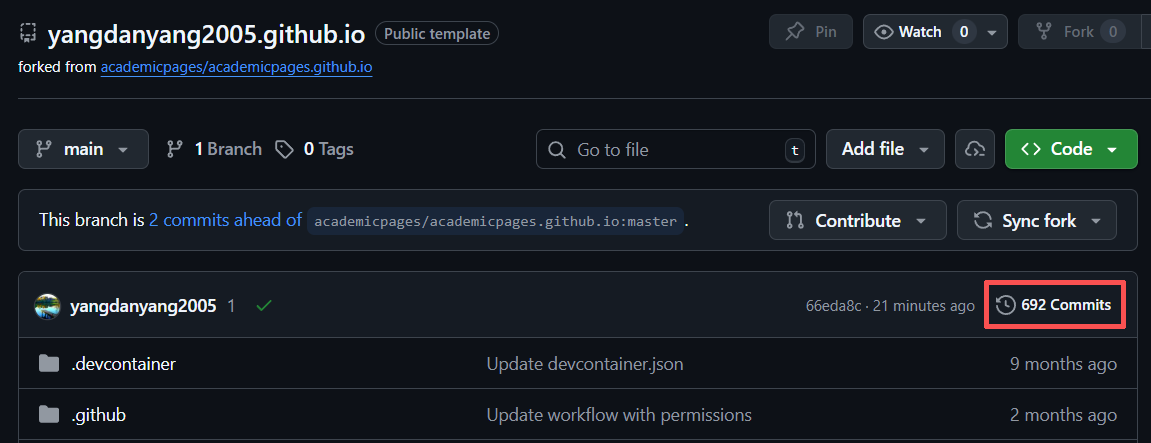This screenshot has width=1151, height=443.
Task: Click the t shortcut key hint
Action: click(x=794, y=150)
